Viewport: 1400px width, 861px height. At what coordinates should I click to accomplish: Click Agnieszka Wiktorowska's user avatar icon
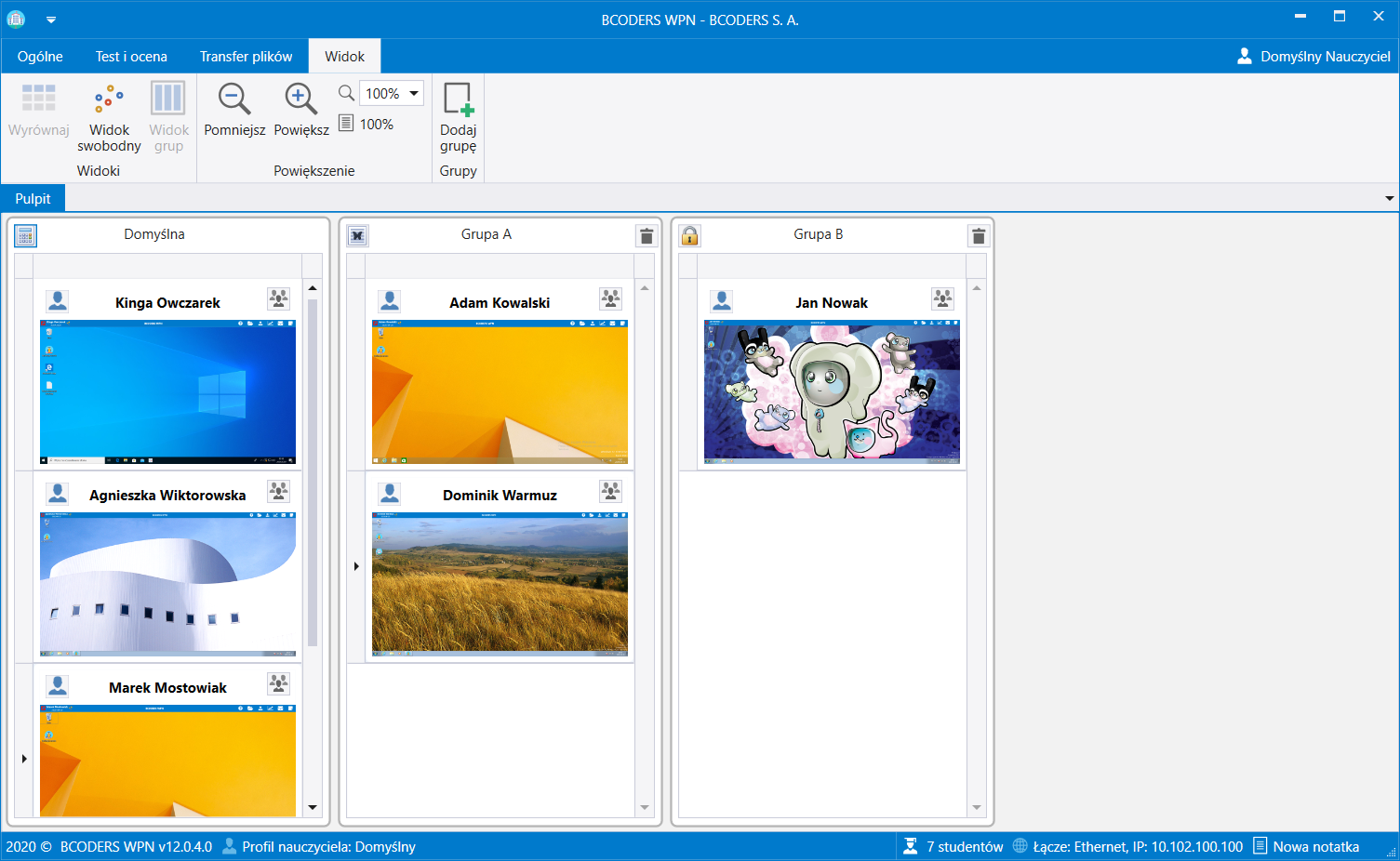pyautogui.click(x=58, y=493)
